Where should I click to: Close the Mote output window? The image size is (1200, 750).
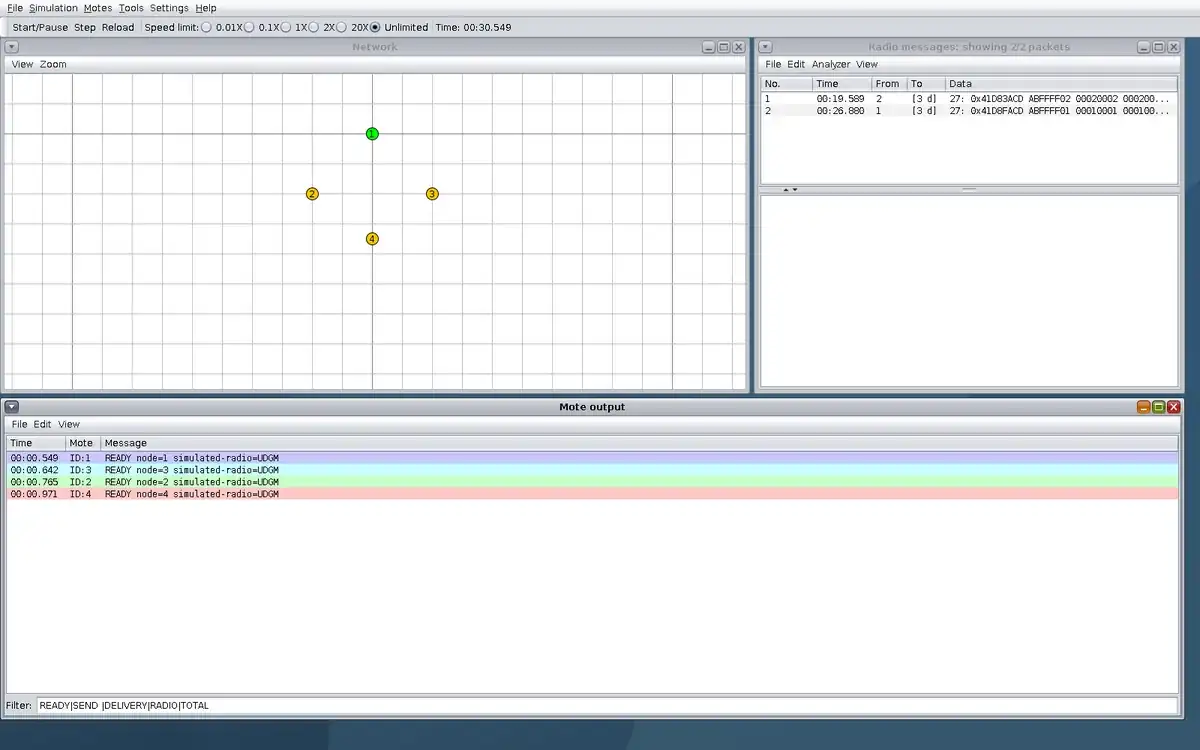1174,407
